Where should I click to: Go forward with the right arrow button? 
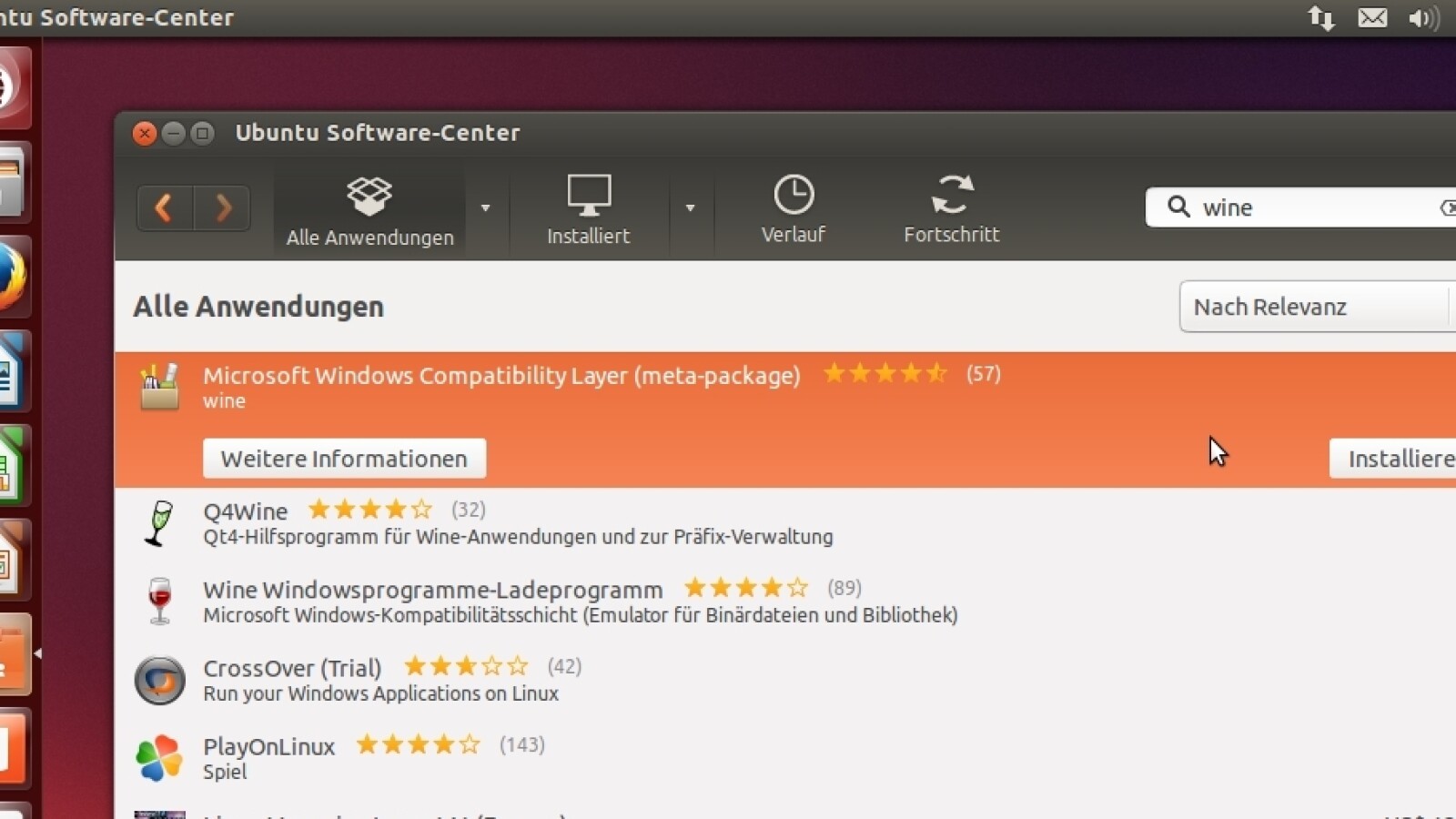(x=222, y=208)
